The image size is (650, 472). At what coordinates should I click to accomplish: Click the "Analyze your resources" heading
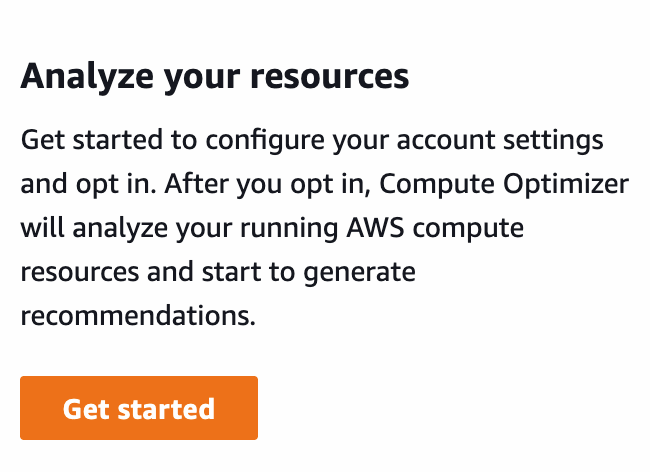pos(214,76)
